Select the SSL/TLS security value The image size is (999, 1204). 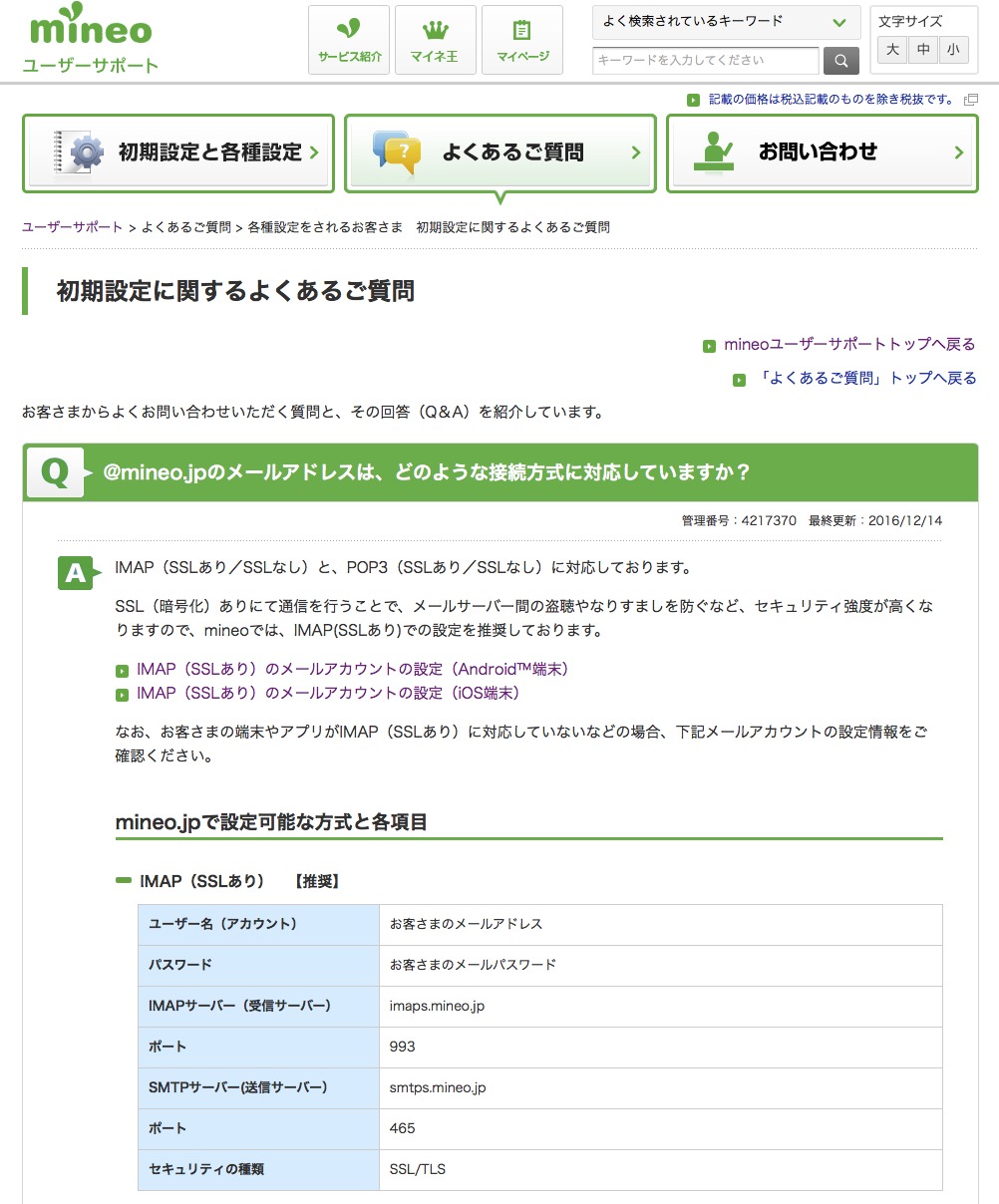418,1170
